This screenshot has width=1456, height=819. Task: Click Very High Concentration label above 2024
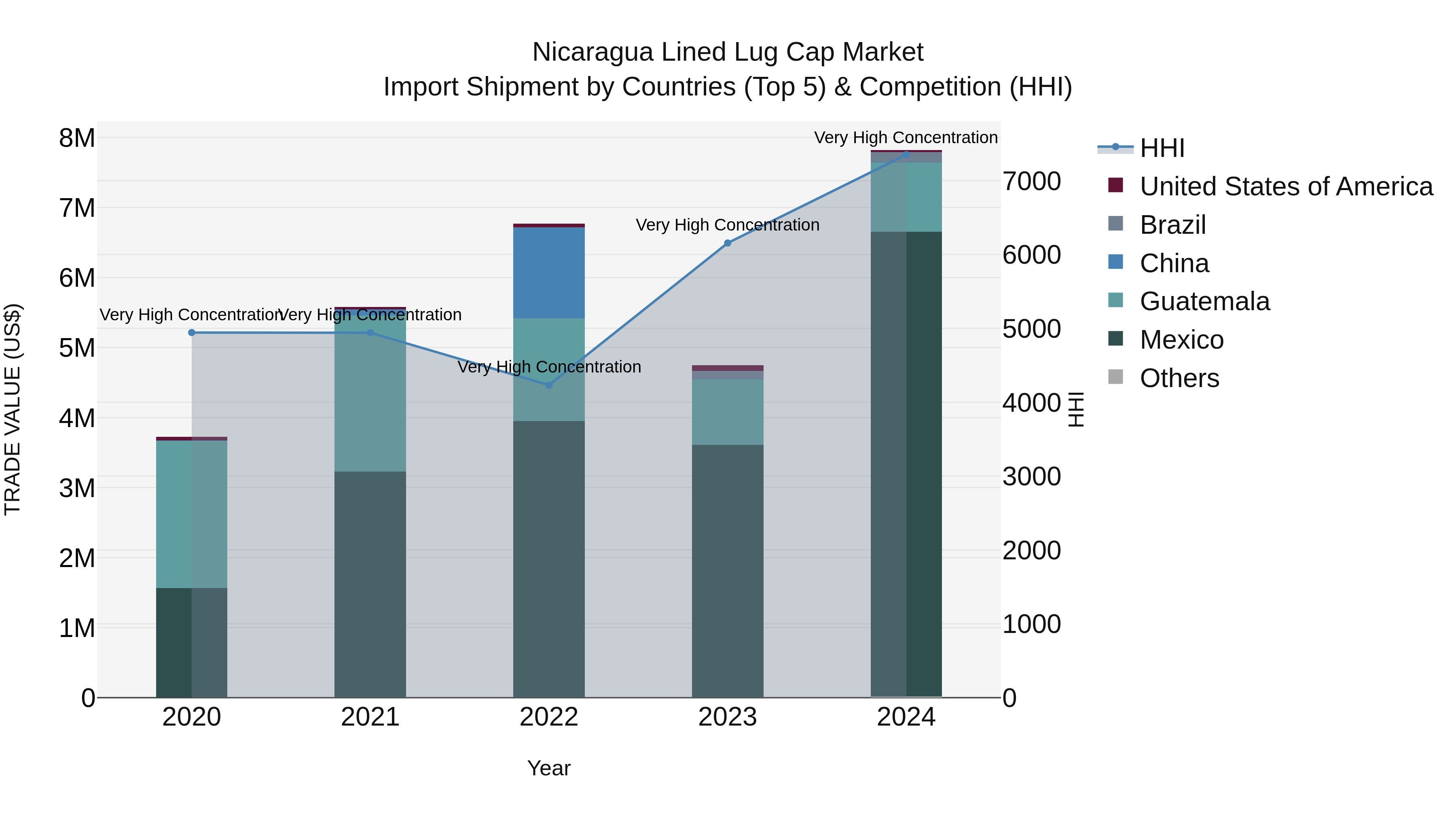click(x=906, y=138)
